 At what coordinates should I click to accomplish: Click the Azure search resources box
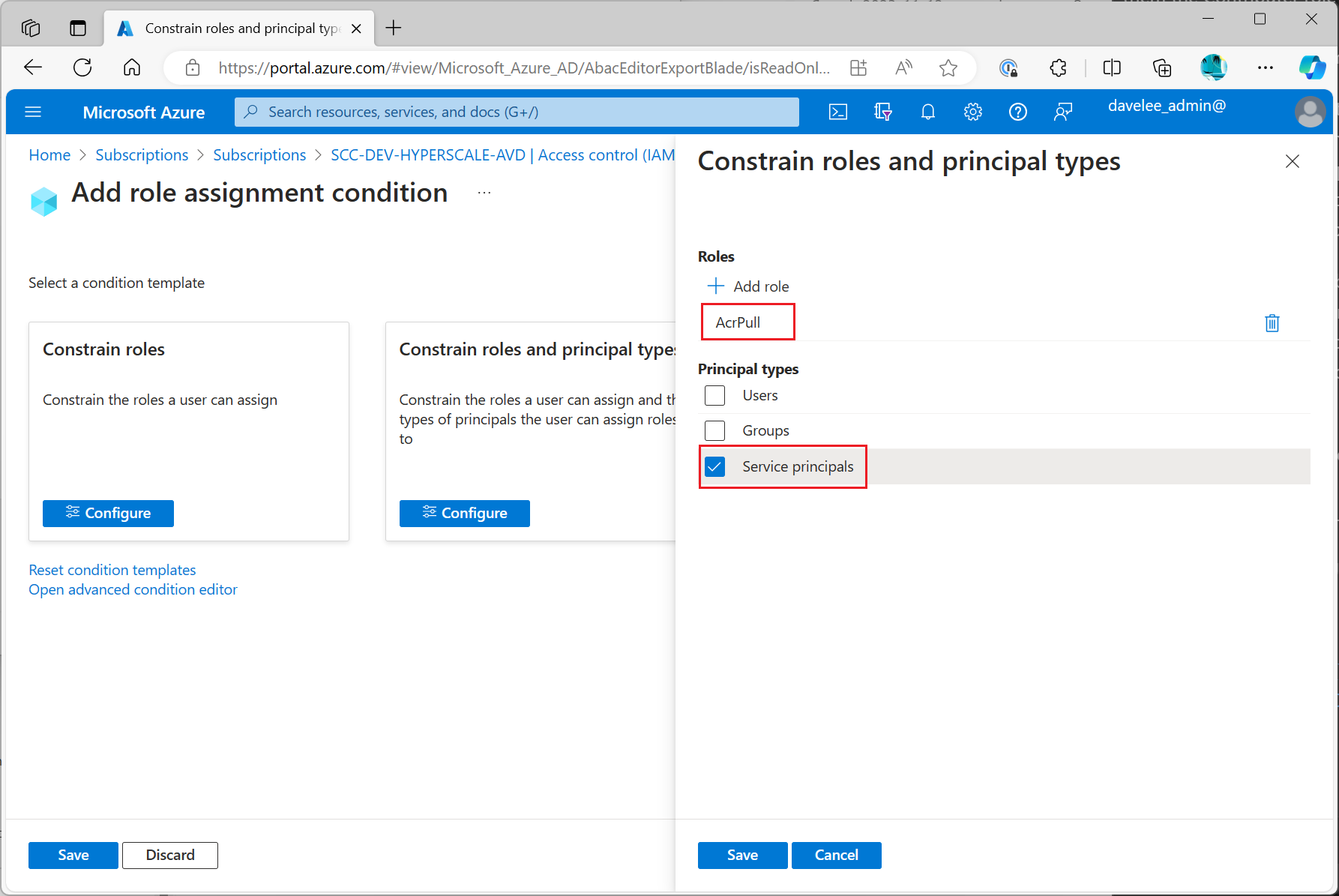[x=517, y=112]
